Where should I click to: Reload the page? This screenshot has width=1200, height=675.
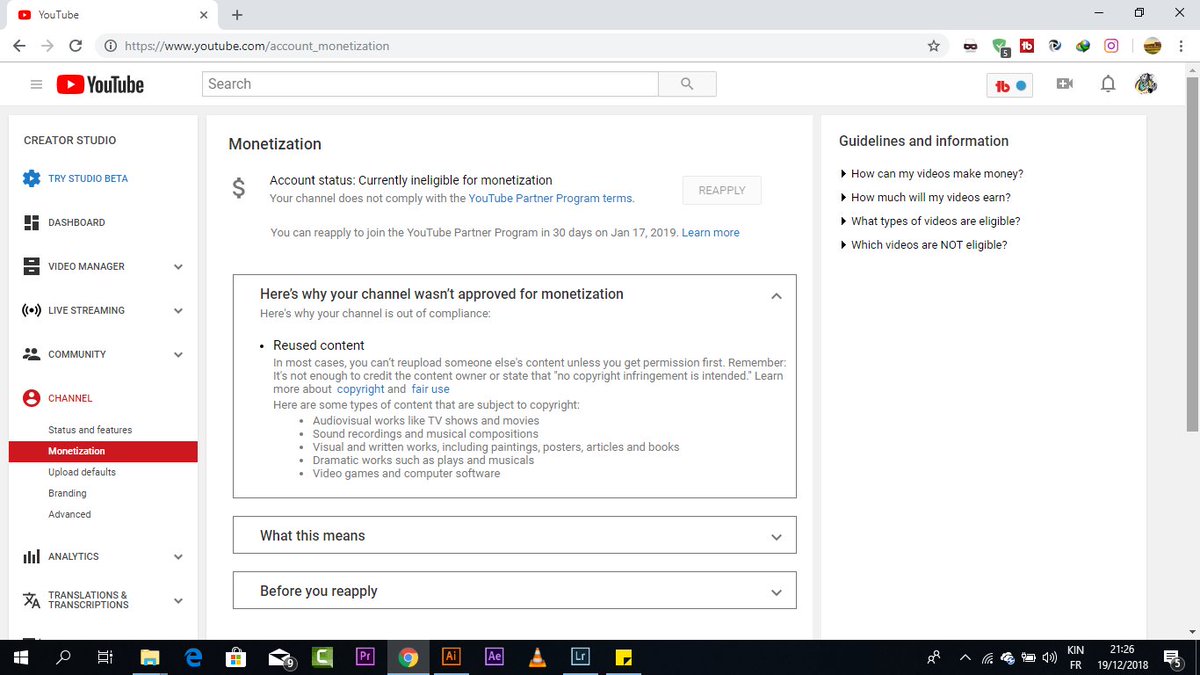click(x=75, y=46)
